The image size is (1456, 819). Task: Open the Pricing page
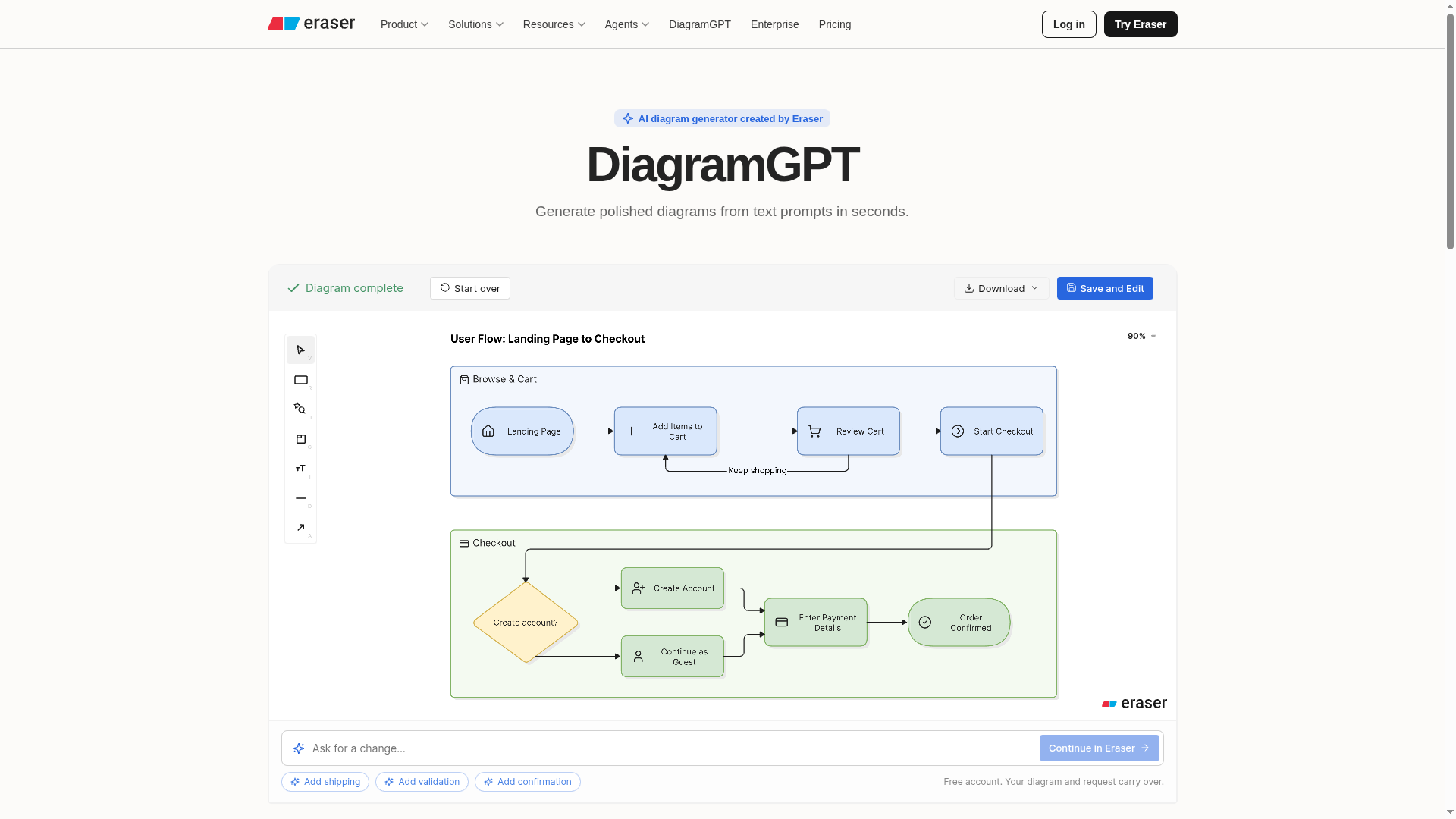coord(835,24)
